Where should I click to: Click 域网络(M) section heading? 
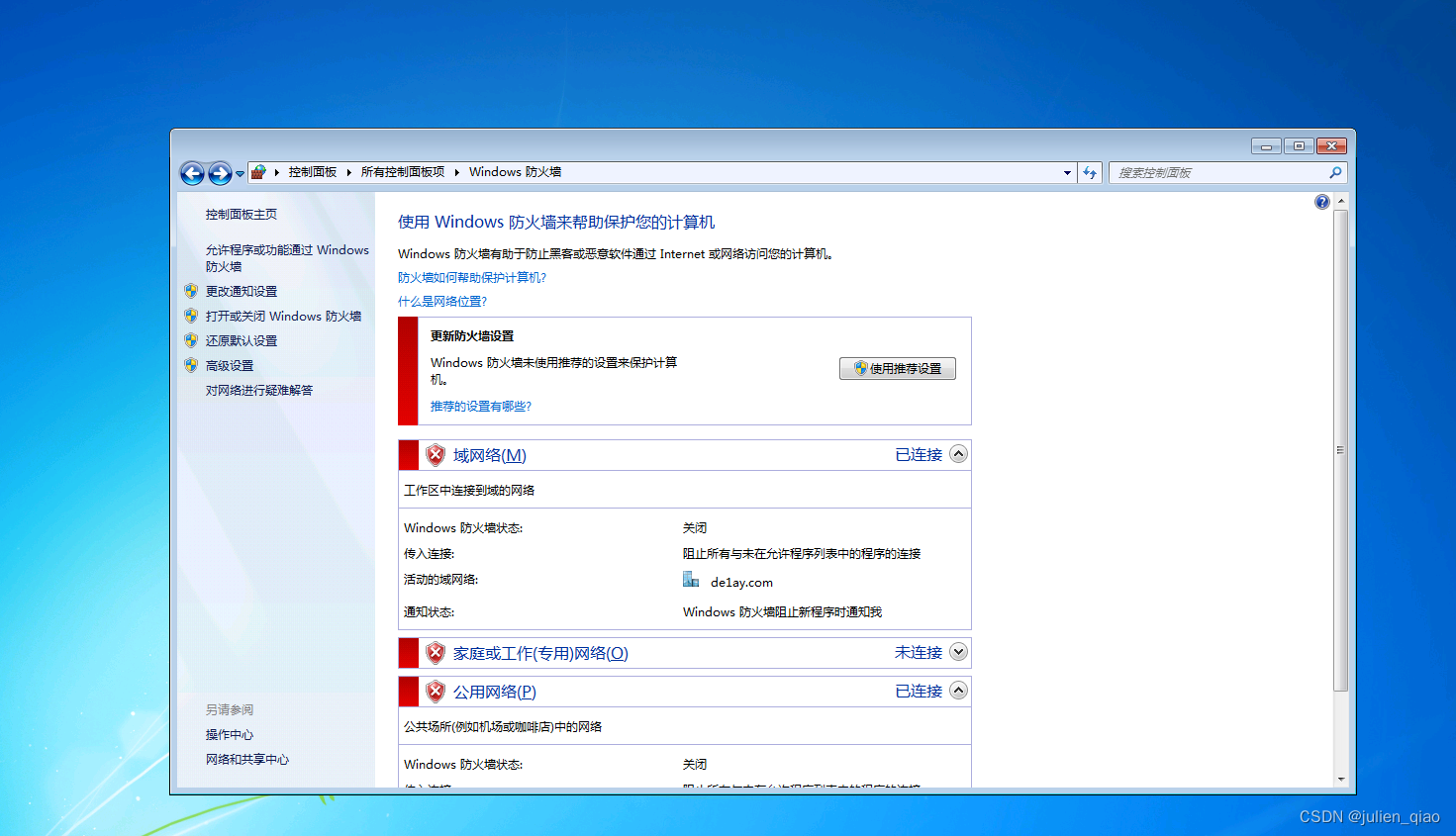[x=490, y=456]
